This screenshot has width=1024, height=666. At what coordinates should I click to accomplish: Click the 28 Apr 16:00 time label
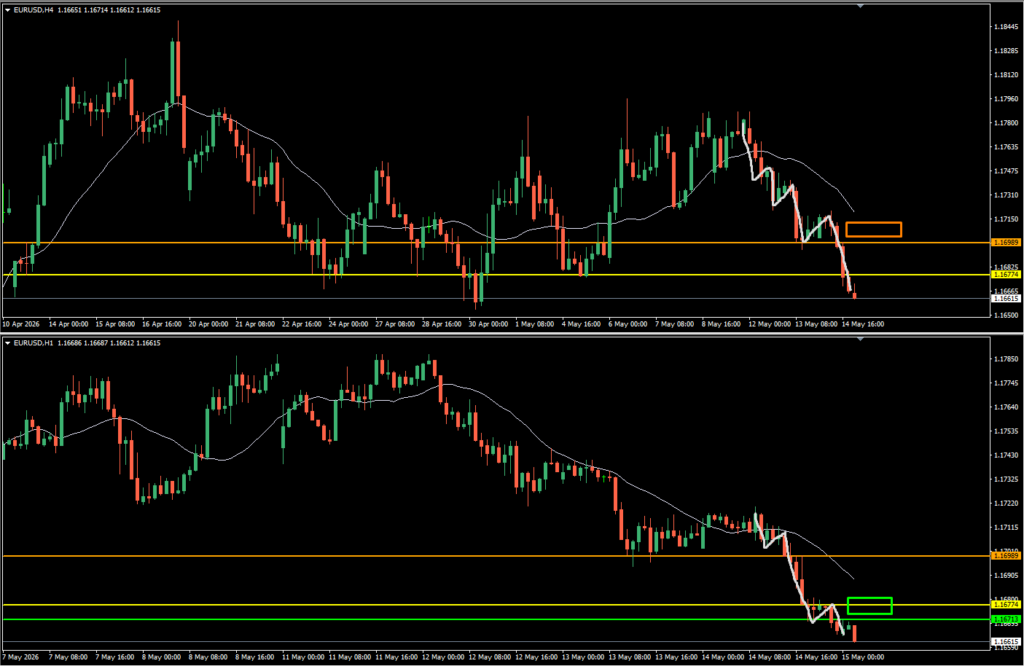(x=442, y=324)
